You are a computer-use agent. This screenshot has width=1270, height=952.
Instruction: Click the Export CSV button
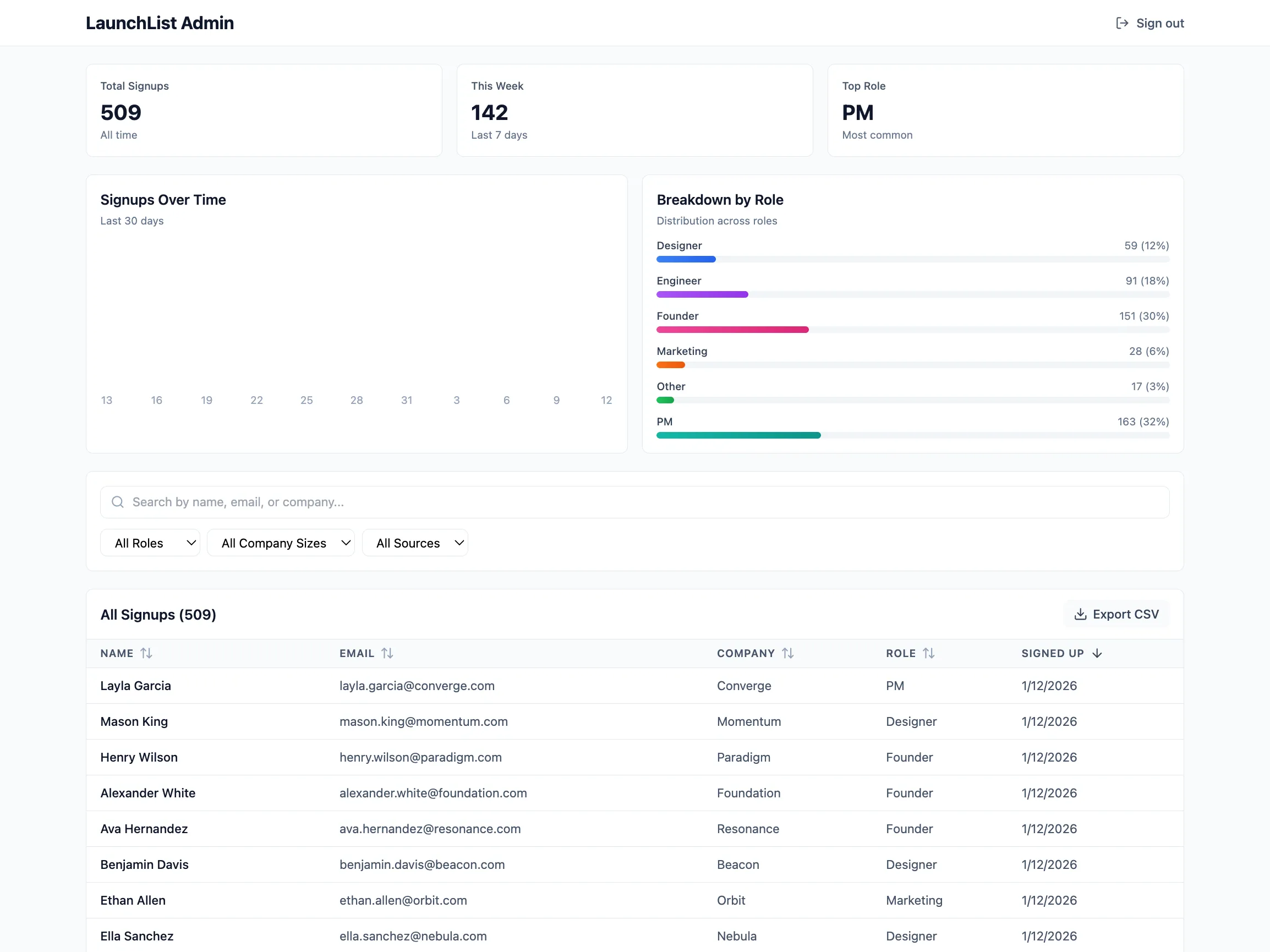(x=1116, y=614)
